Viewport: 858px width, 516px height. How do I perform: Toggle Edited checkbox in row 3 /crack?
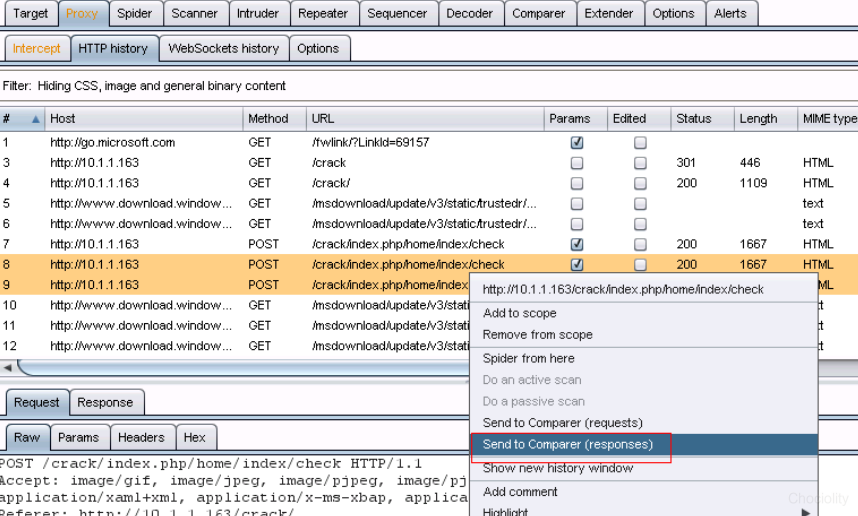[x=640, y=163]
